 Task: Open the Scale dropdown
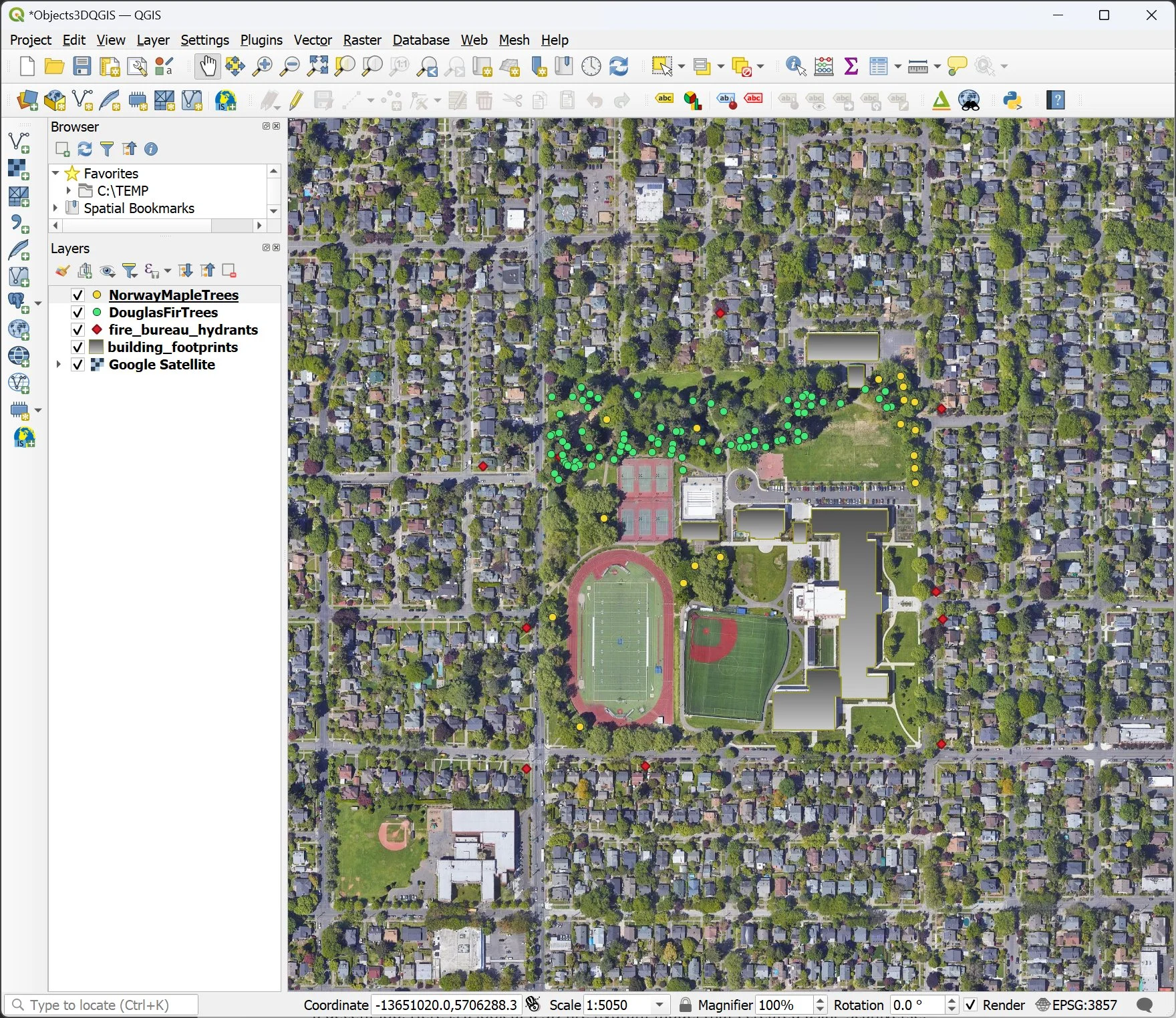coord(659,1005)
